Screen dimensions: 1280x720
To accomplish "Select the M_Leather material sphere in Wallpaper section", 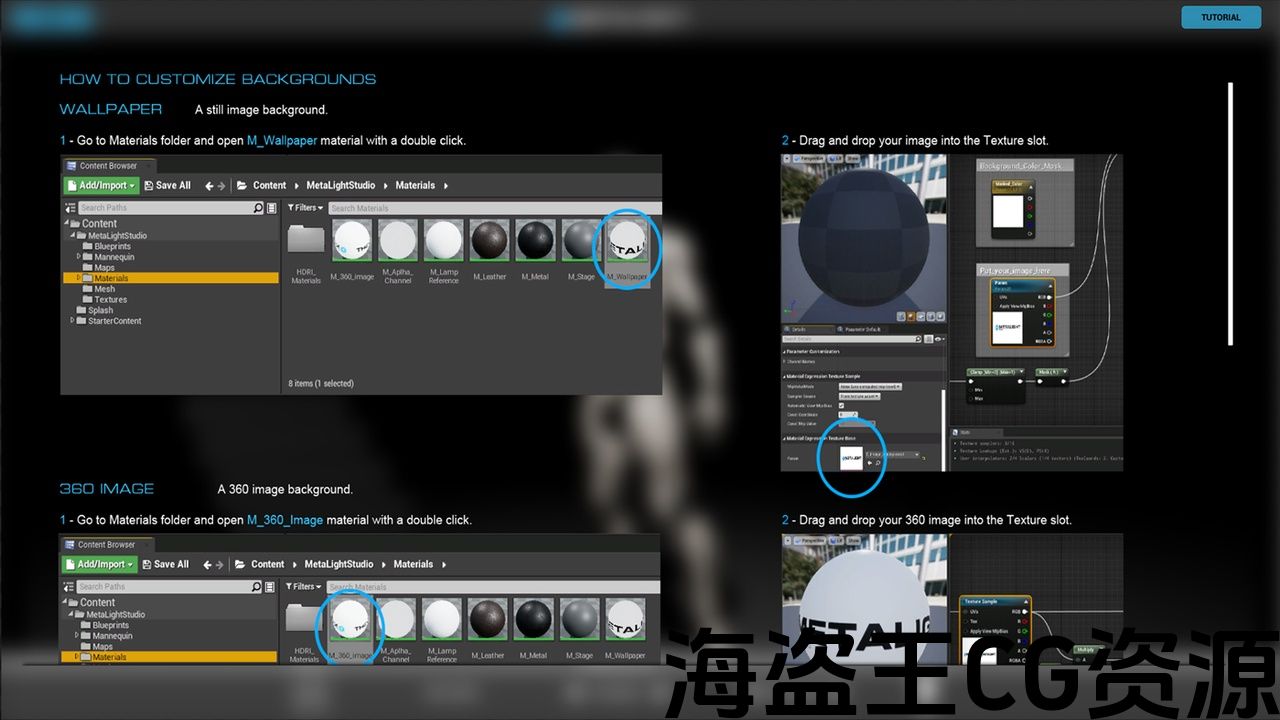I will [x=489, y=241].
